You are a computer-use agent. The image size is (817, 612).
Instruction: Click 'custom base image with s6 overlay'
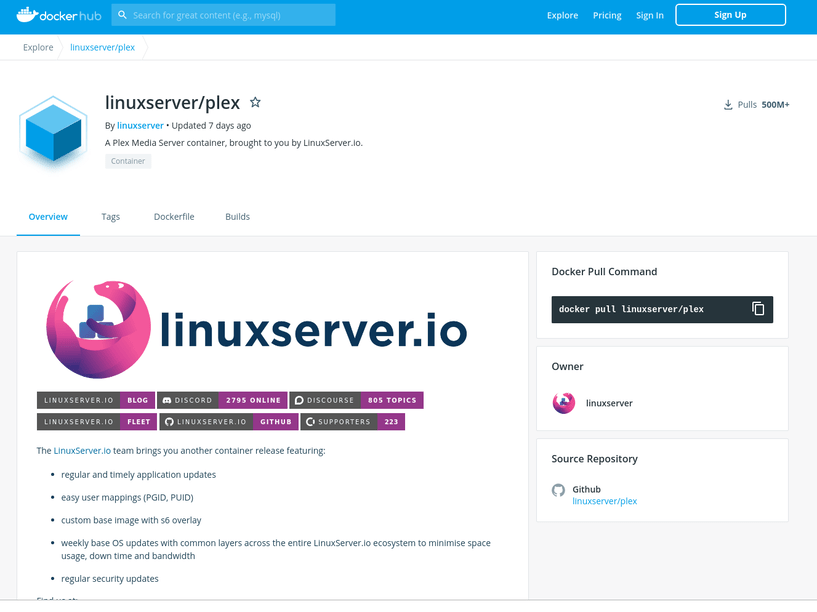coord(131,520)
